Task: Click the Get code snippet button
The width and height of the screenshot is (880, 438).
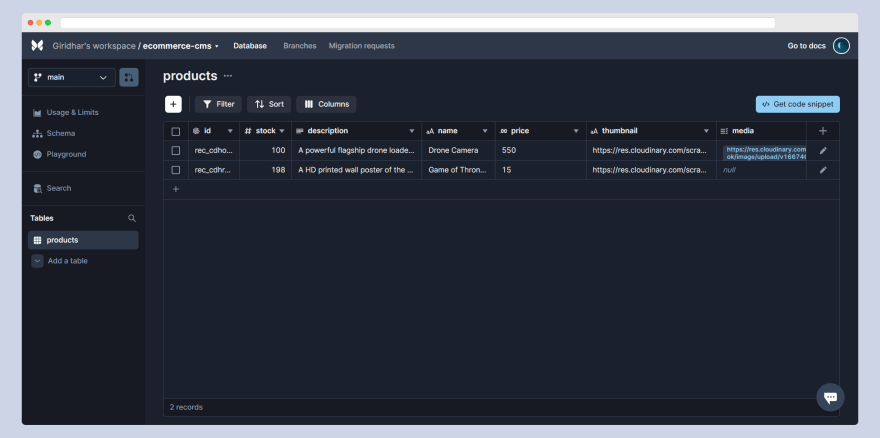Action: tap(798, 104)
